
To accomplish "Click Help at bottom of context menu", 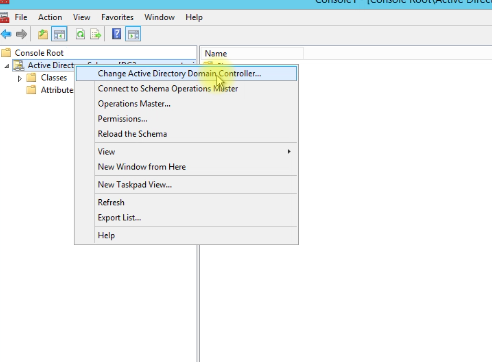I will click(186, 235).
